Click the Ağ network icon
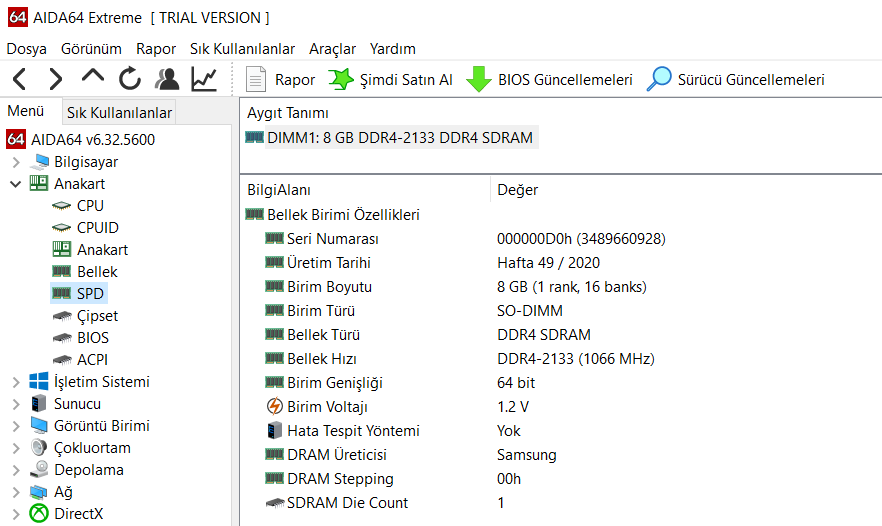Image resolution: width=882 pixels, height=526 pixels. 39,492
